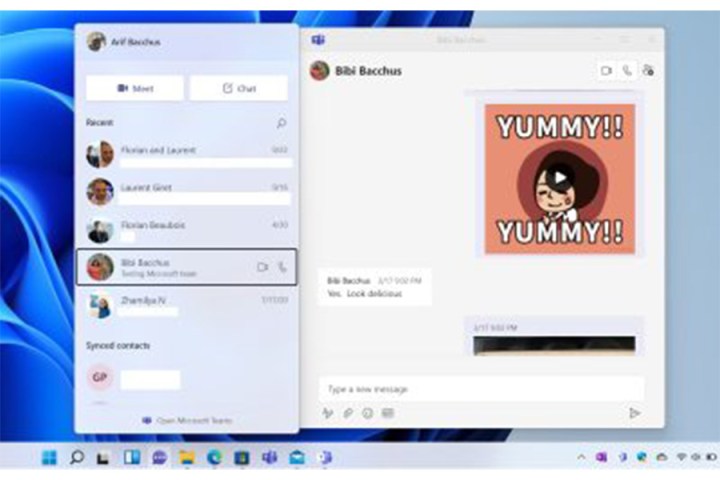
Task: Open the Wi-Fi network tray icon
Action: point(681,457)
